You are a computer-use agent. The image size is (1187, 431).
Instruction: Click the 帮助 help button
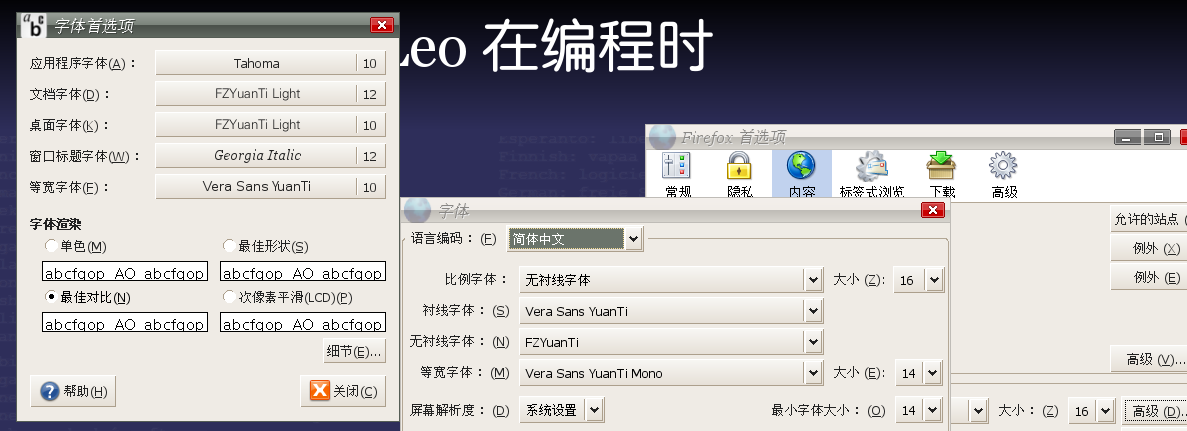[x=74, y=392]
